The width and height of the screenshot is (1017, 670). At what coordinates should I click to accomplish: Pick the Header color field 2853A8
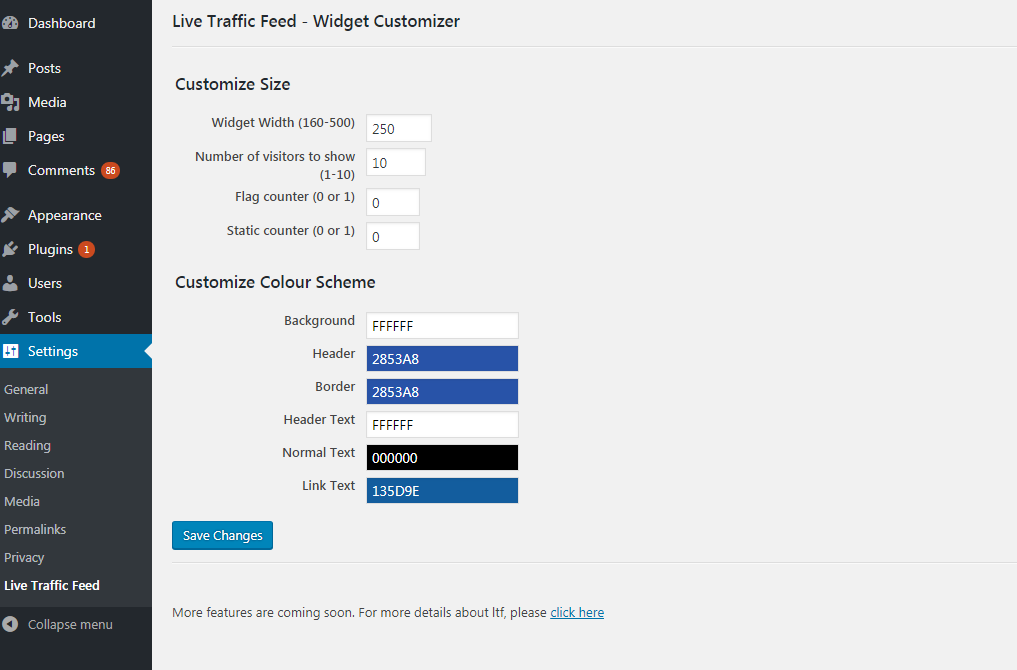point(442,359)
